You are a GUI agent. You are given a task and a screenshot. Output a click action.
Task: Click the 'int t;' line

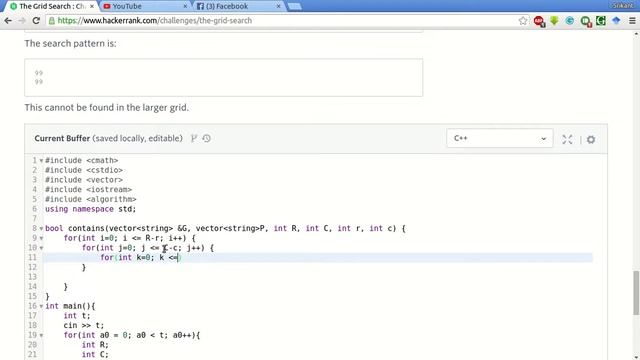click(77, 316)
